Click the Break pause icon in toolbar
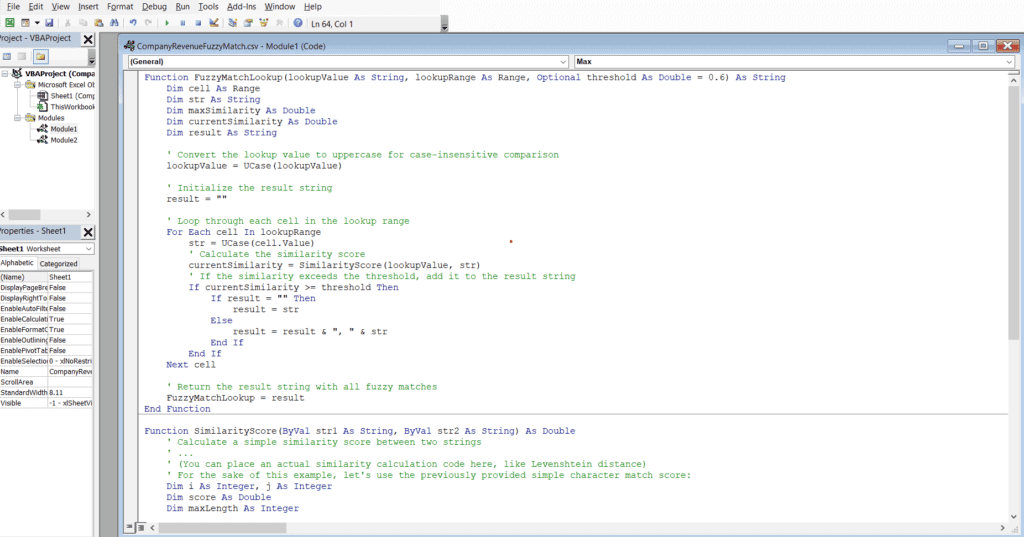This screenshot has height=537, width=1024. coord(183,23)
